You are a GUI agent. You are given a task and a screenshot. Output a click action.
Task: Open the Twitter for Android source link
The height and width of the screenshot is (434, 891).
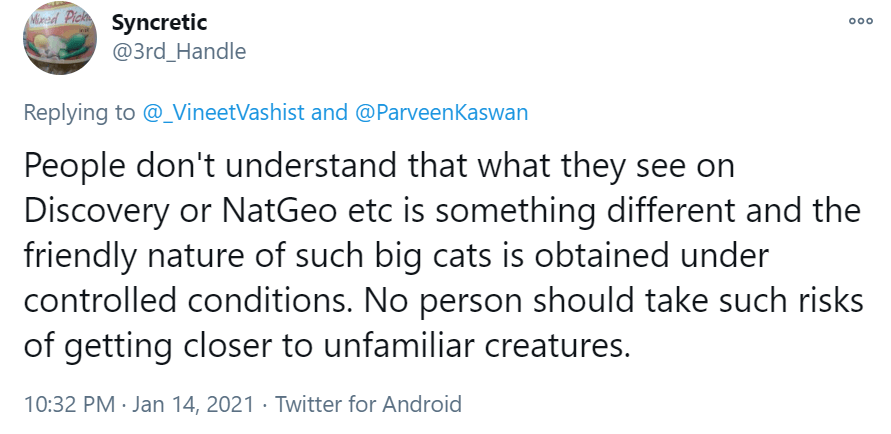[x=368, y=405]
